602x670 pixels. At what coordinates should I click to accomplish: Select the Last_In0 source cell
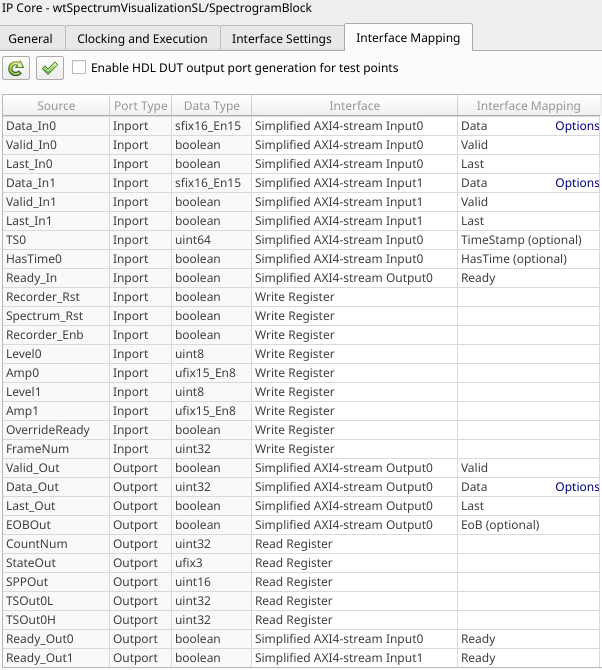[x=56, y=164]
